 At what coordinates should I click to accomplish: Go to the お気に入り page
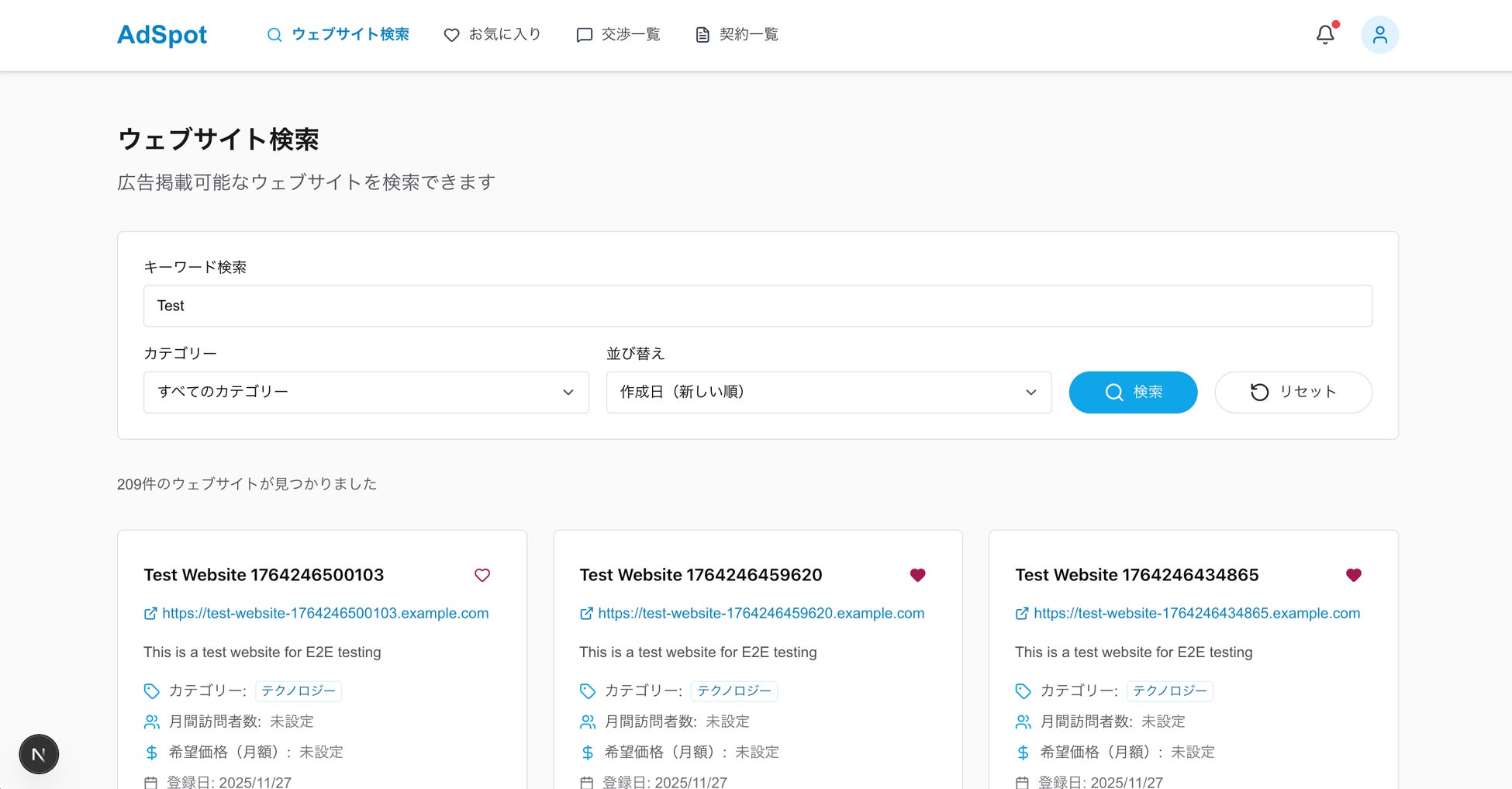point(492,35)
